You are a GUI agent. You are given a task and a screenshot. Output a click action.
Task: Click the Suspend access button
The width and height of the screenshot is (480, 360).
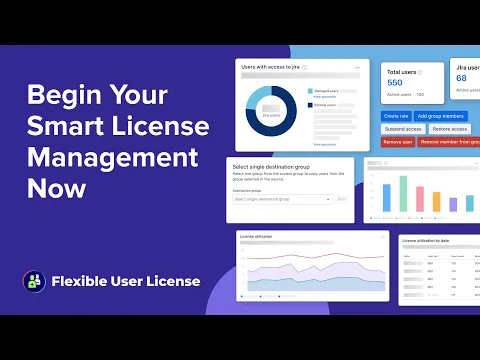[403, 129]
